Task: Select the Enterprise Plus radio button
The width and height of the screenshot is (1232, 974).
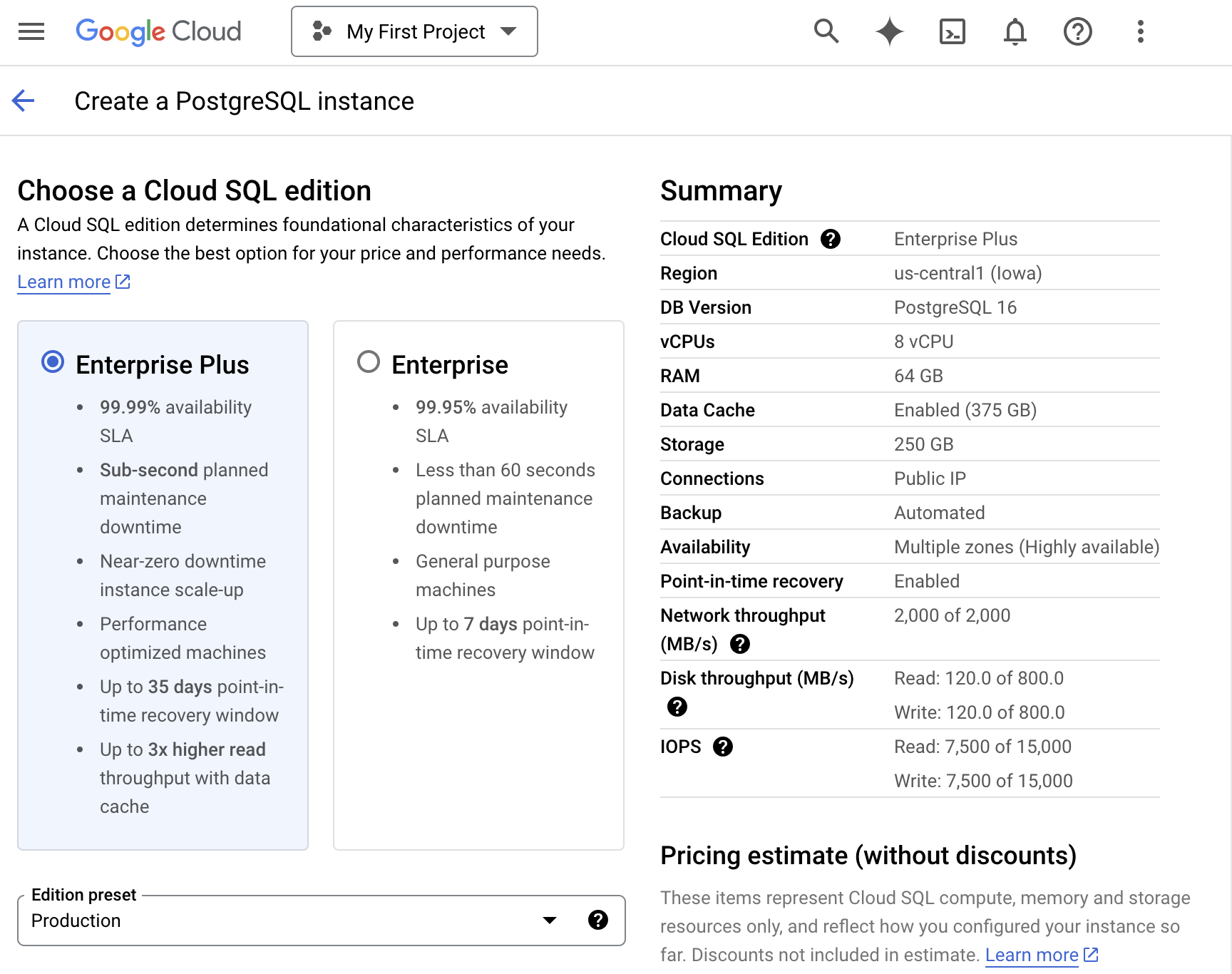Action: (53, 362)
